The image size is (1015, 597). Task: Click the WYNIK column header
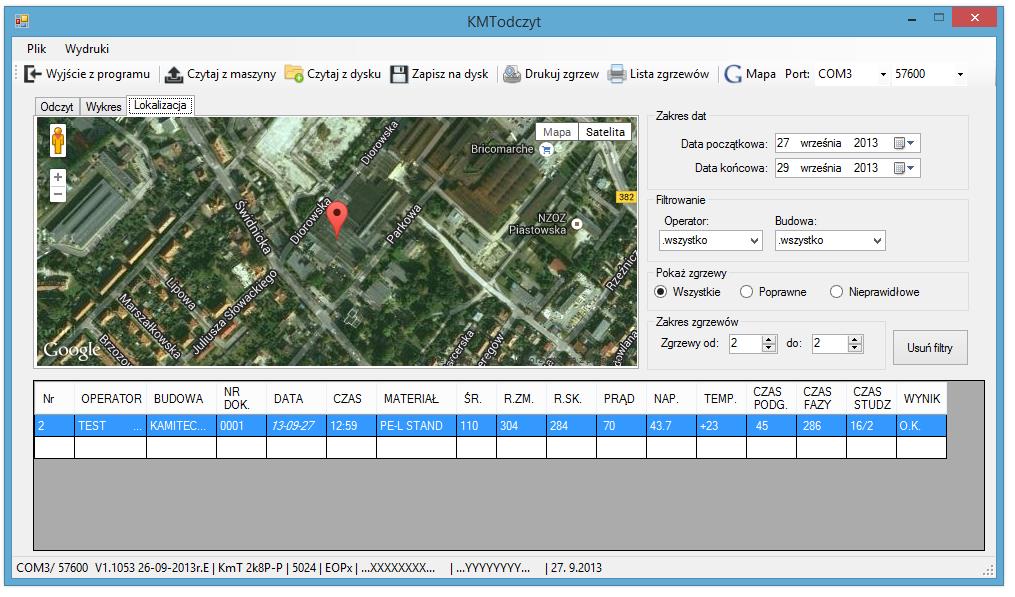[922, 399]
